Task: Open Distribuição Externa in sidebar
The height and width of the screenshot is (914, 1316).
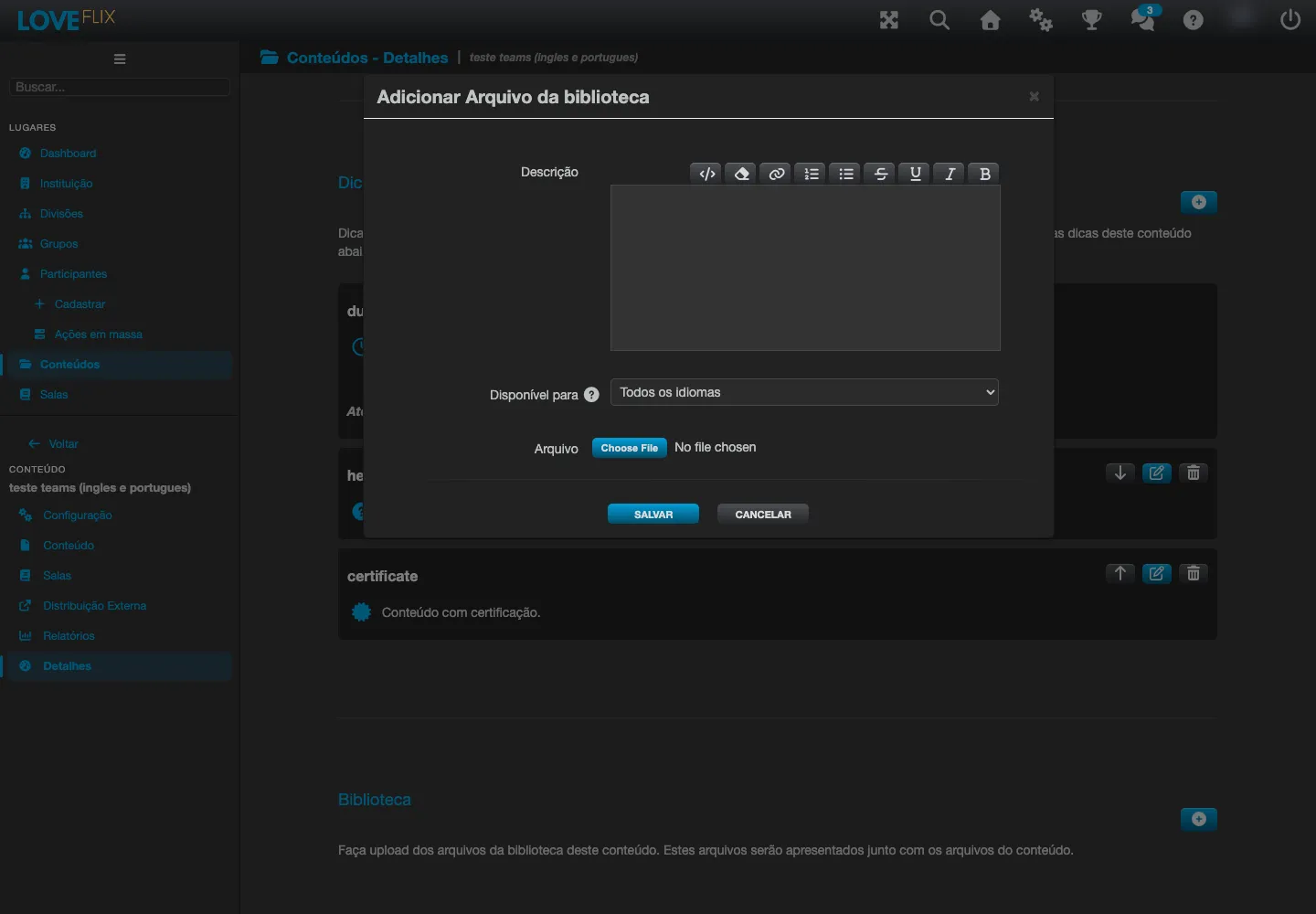Action: coord(94,606)
